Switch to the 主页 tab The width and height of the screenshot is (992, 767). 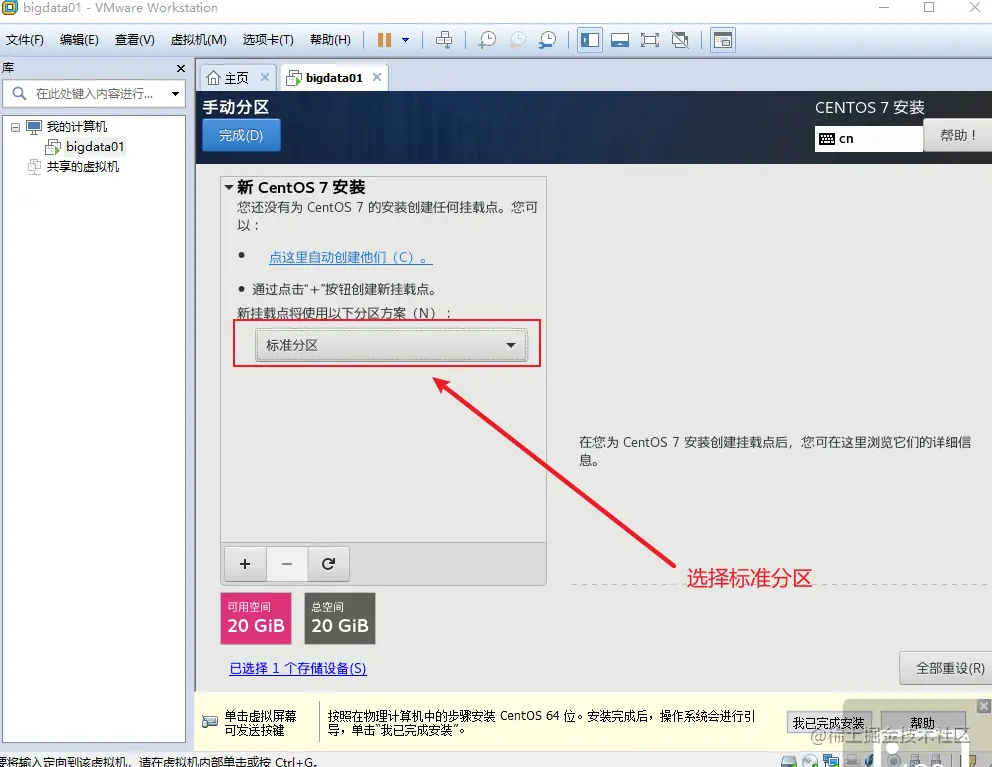[x=236, y=76]
